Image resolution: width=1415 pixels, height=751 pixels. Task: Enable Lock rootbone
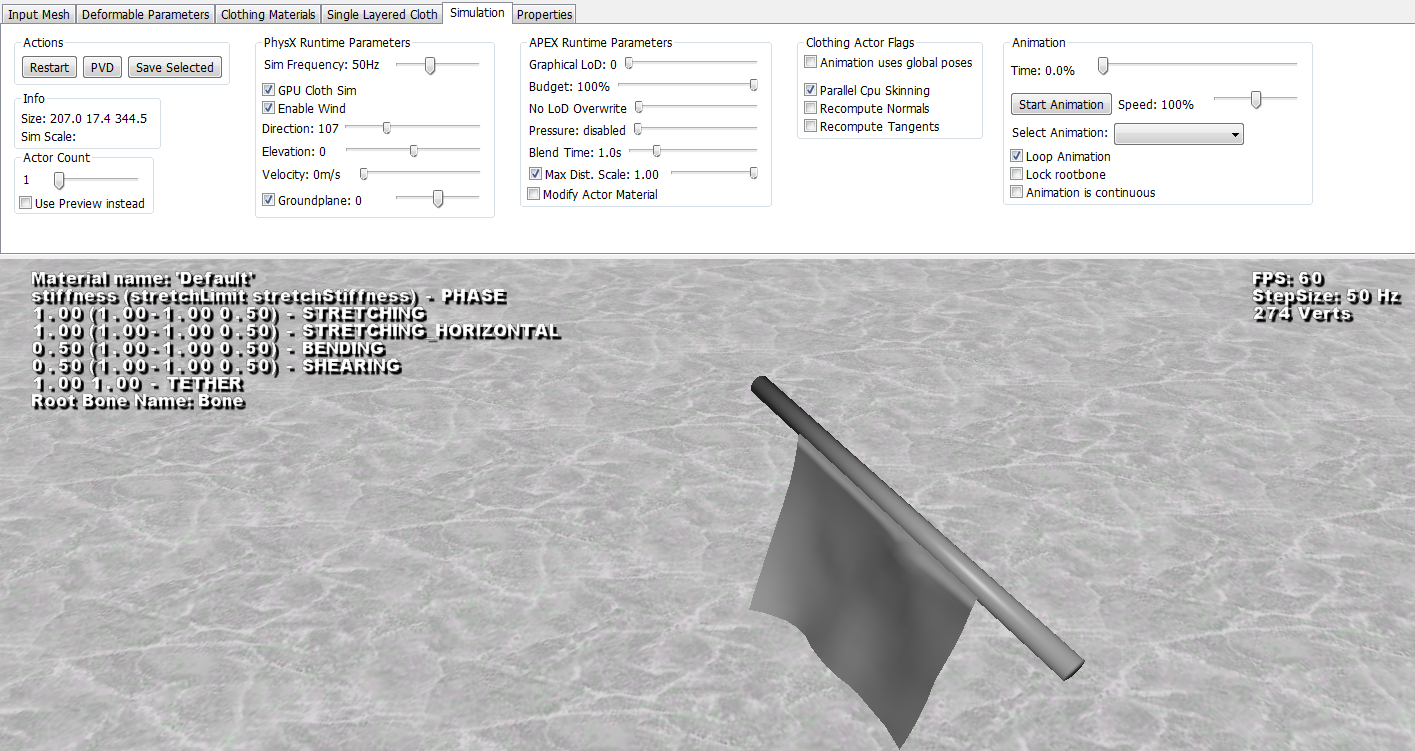(1017, 173)
